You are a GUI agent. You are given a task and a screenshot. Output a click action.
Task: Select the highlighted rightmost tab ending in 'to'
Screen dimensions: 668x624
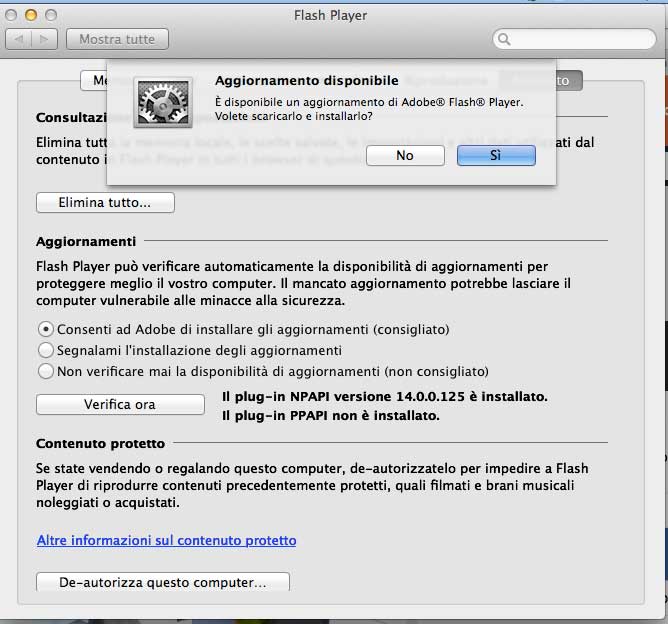(568, 81)
